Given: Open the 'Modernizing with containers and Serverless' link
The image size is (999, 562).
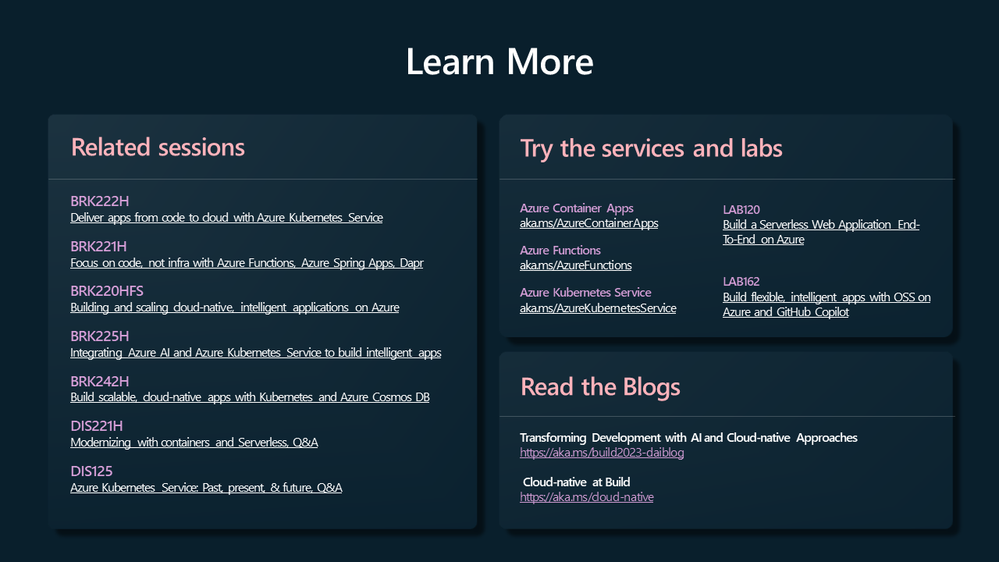Looking at the screenshot, I should (x=194, y=442).
